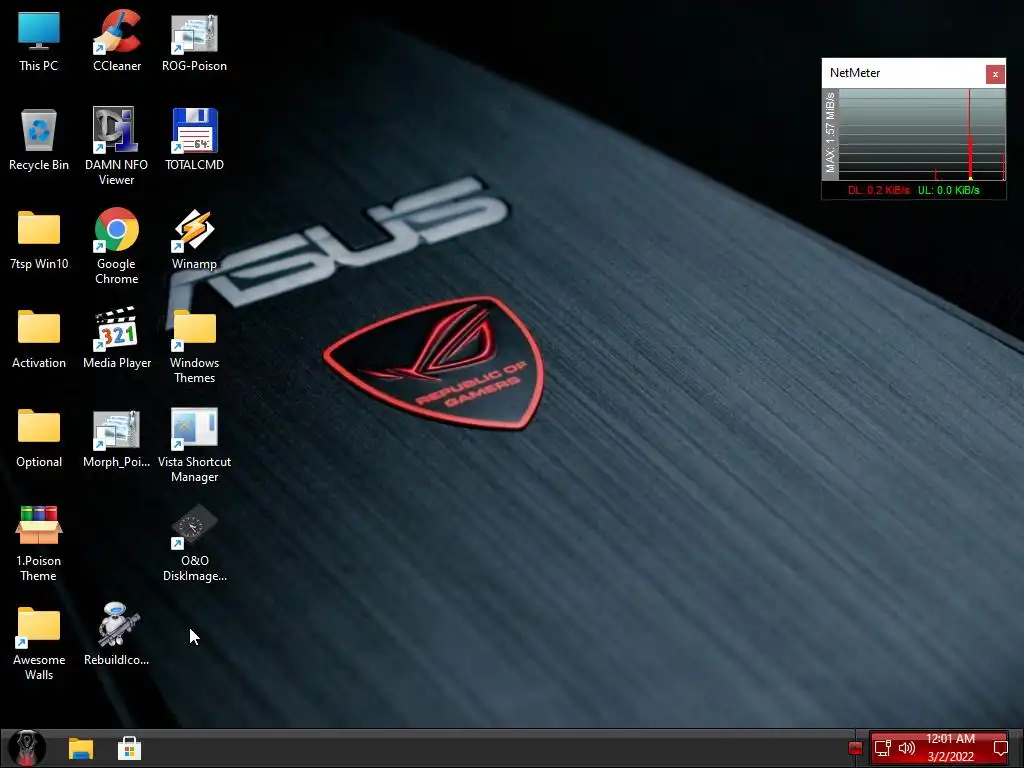Screen dimensions: 1024x768
Task: Close the NetMeter widget
Action: [x=995, y=74]
